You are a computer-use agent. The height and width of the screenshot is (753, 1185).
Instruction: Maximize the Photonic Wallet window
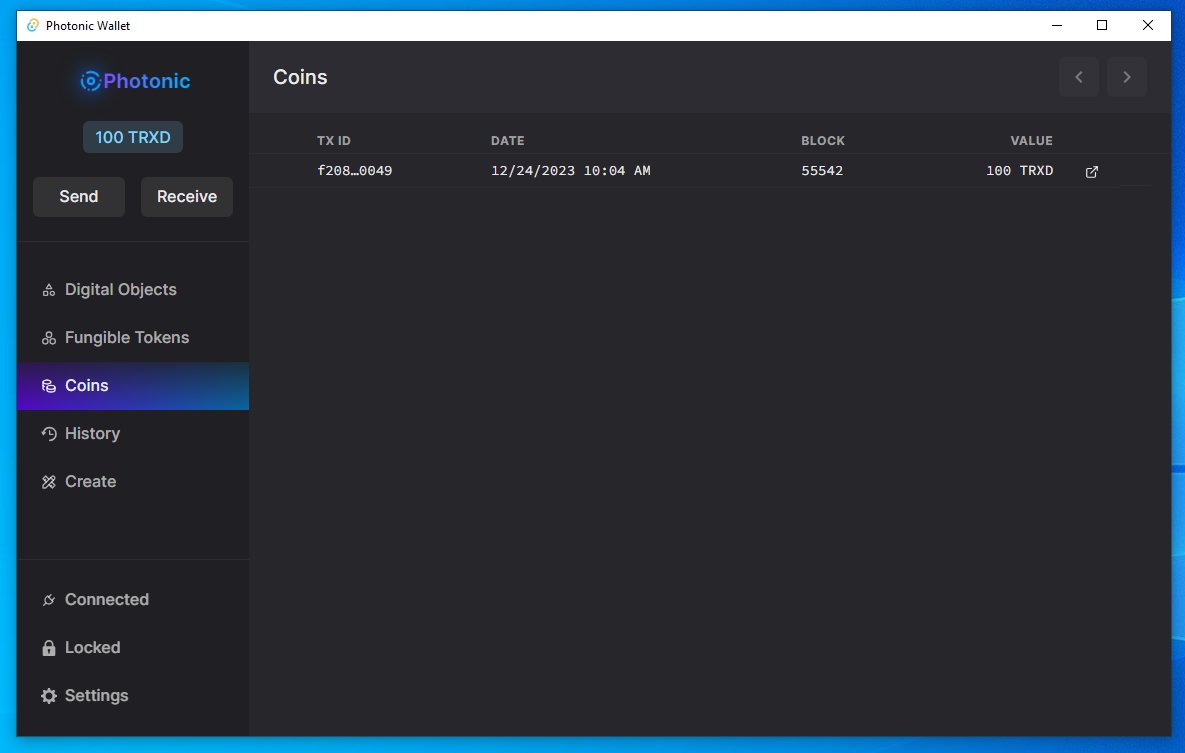(1102, 26)
